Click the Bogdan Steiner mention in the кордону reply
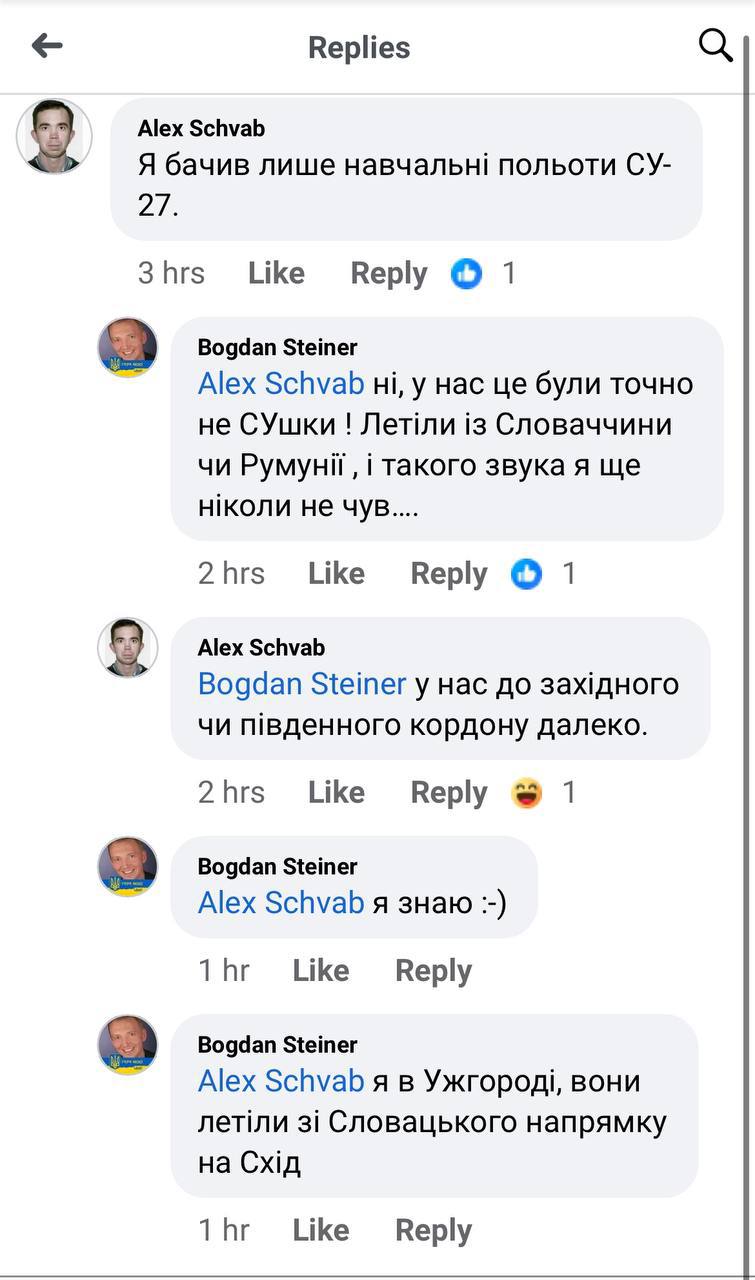This screenshot has width=755, height=1280. 302,684
